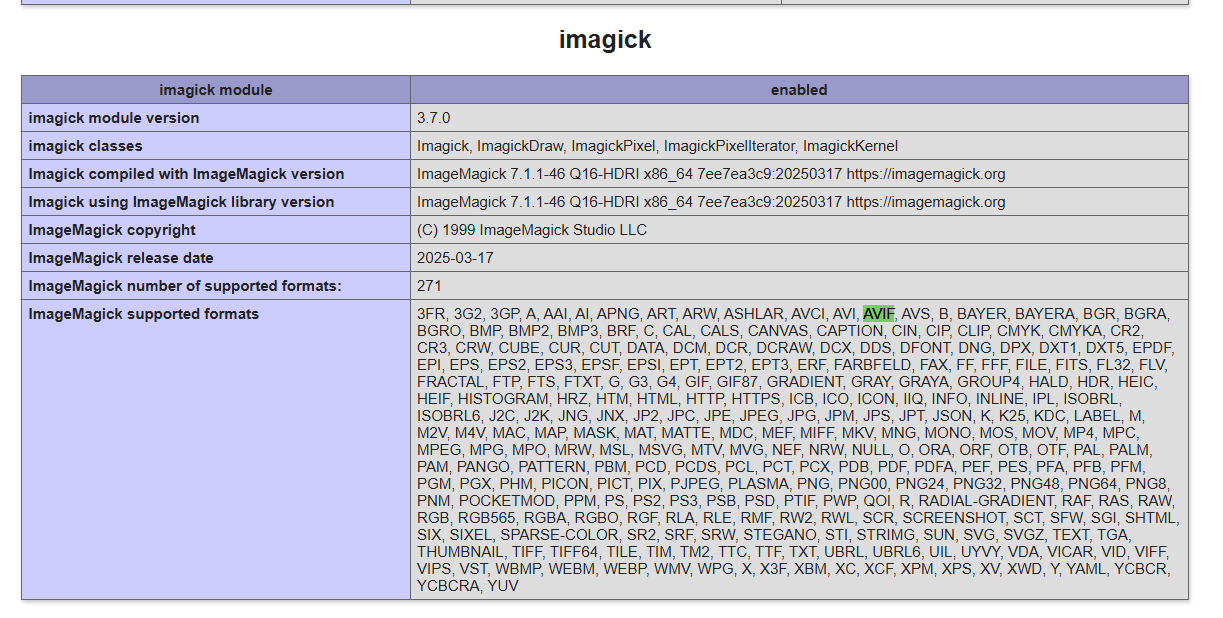The height and width of the screenshot is (618, 1223).
Task: Click 'Imagick compiled with ImageMagick version' label
Action: tap(186, 174)
